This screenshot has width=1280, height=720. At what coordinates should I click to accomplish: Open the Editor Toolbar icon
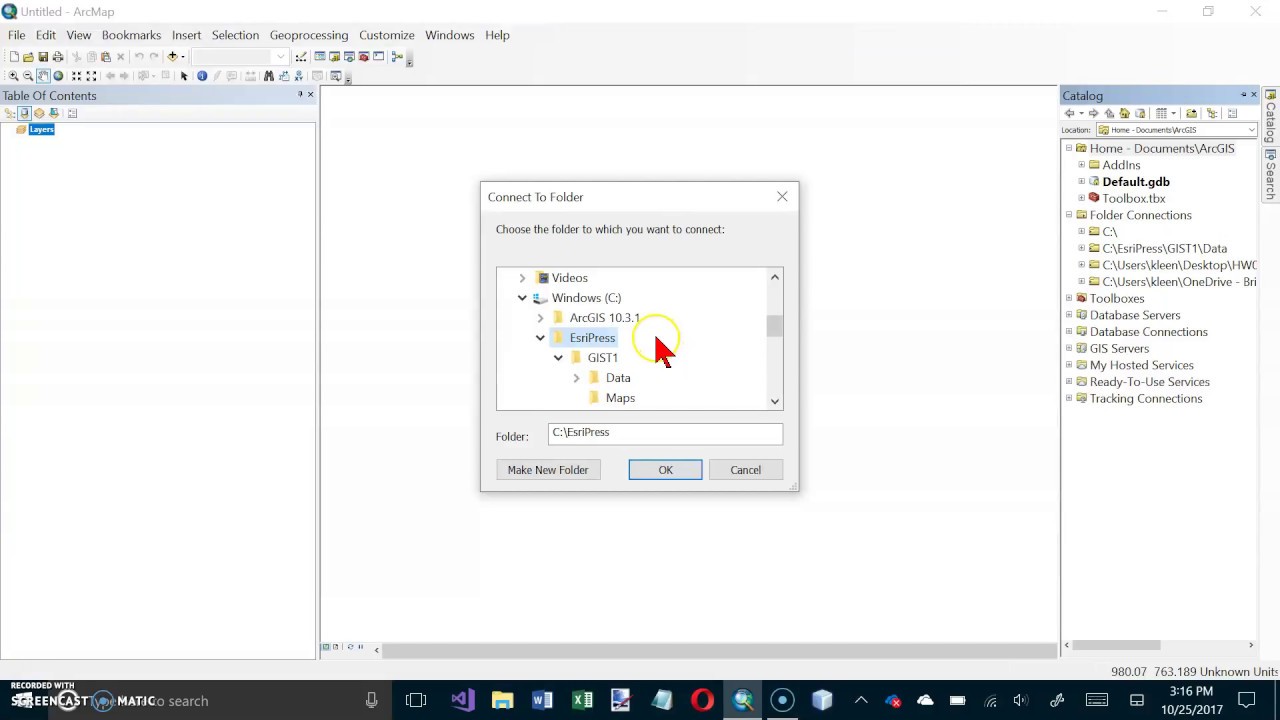(x=301, y=57)
